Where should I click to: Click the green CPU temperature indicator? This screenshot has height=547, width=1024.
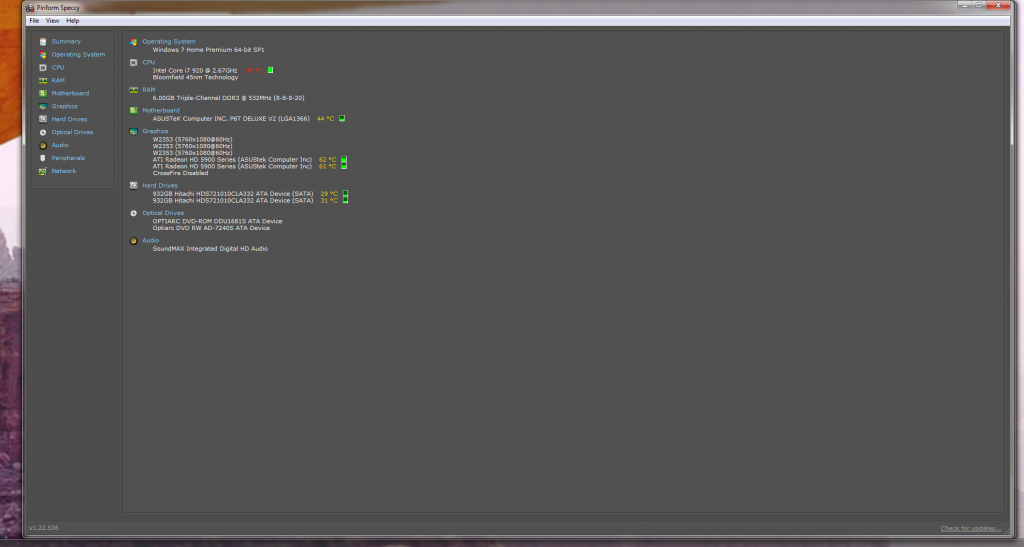(270, 70)
